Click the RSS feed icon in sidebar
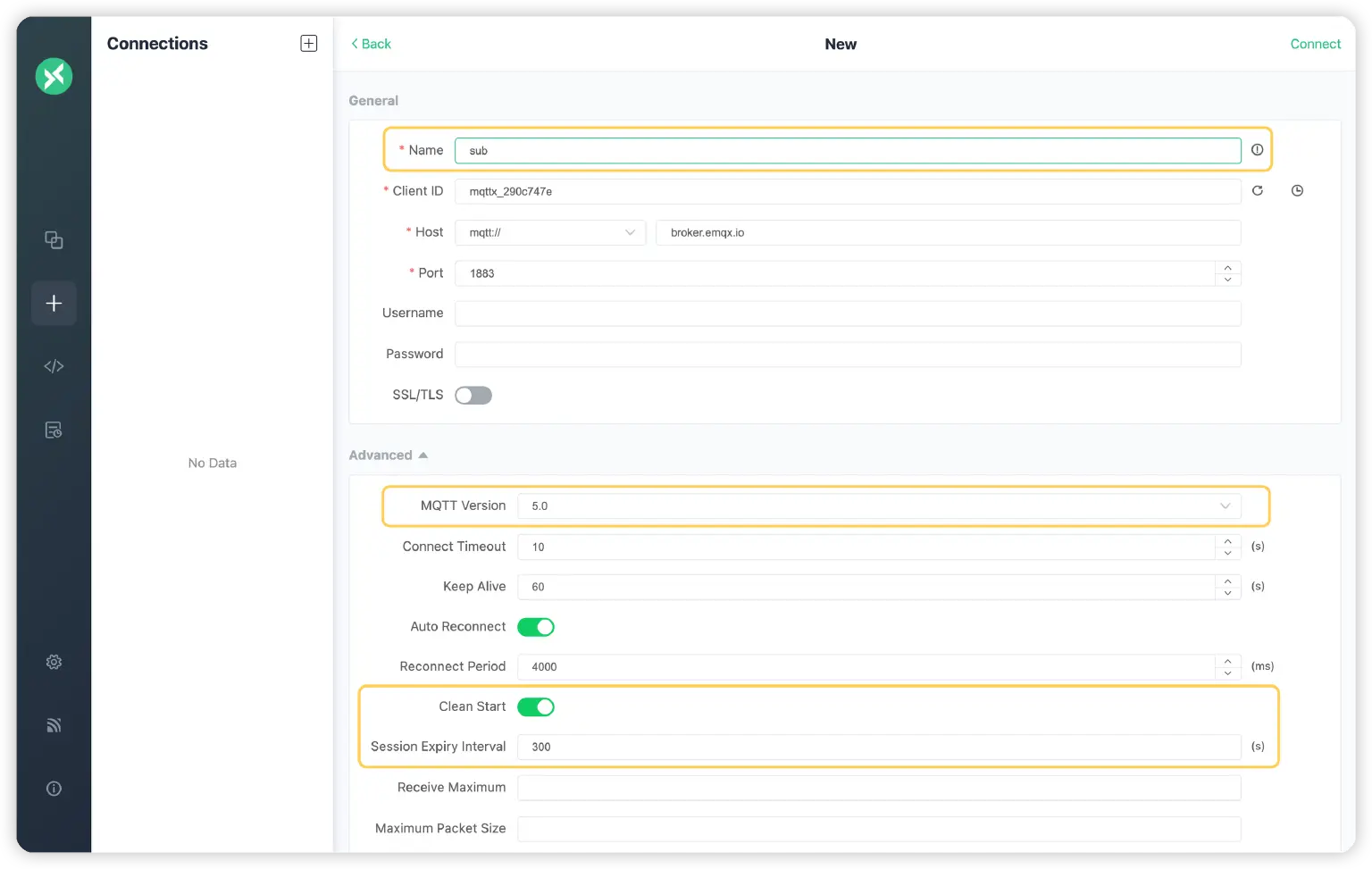 pos(54,725)
